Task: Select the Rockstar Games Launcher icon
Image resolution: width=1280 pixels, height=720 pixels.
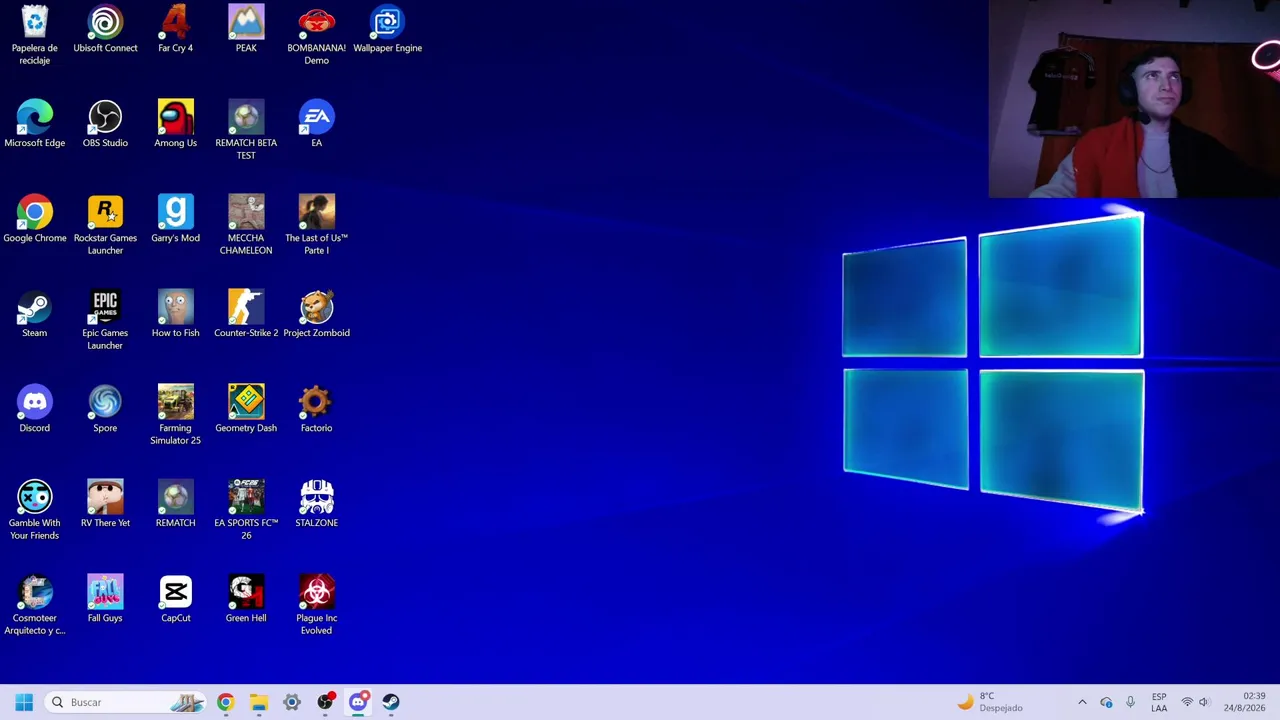Action: [x=105, y=225]
